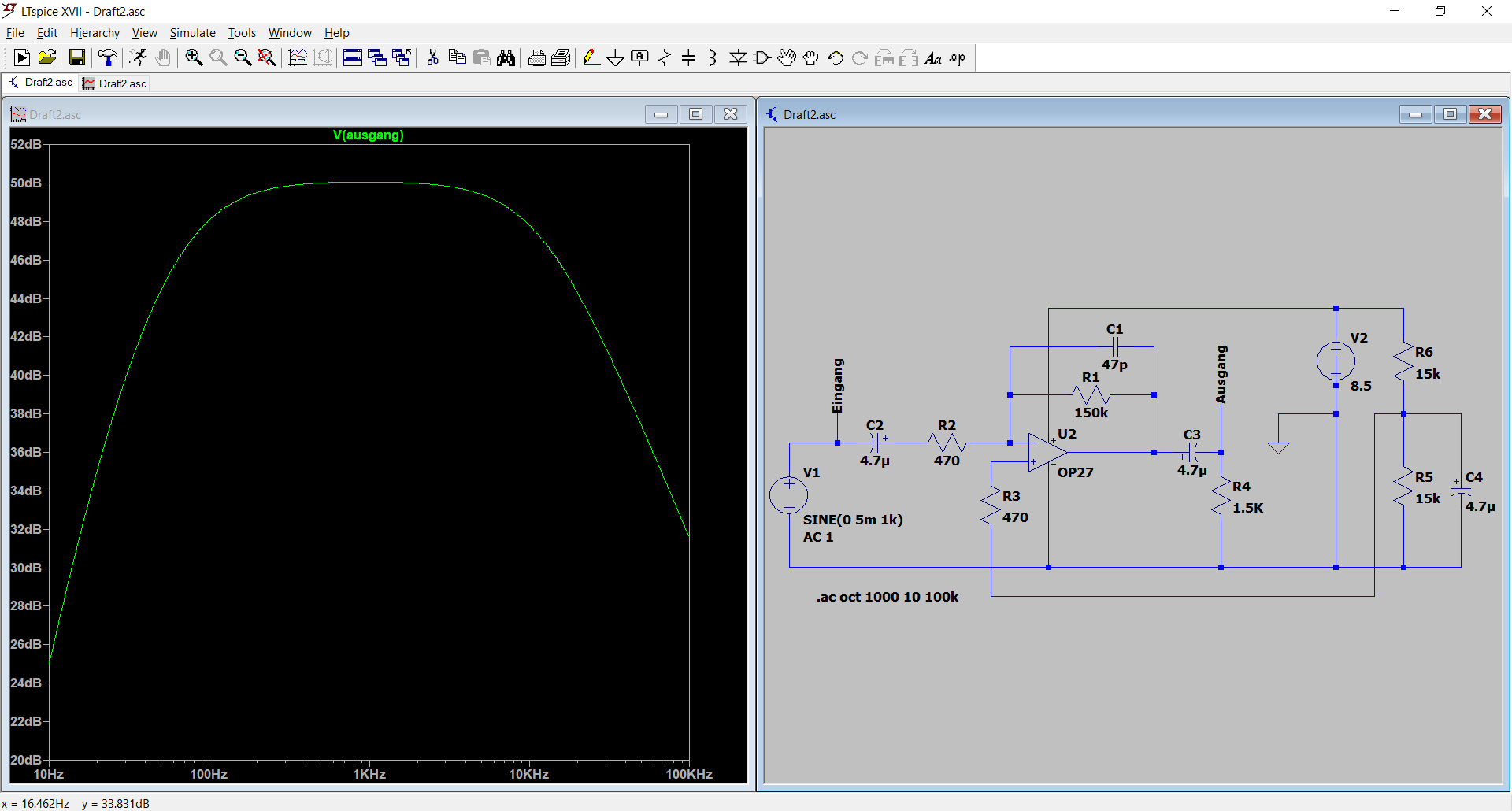The height and width of the screenshot is (811, 1512).
Task: Click the autorange plot icon
Action: [298, 57]
